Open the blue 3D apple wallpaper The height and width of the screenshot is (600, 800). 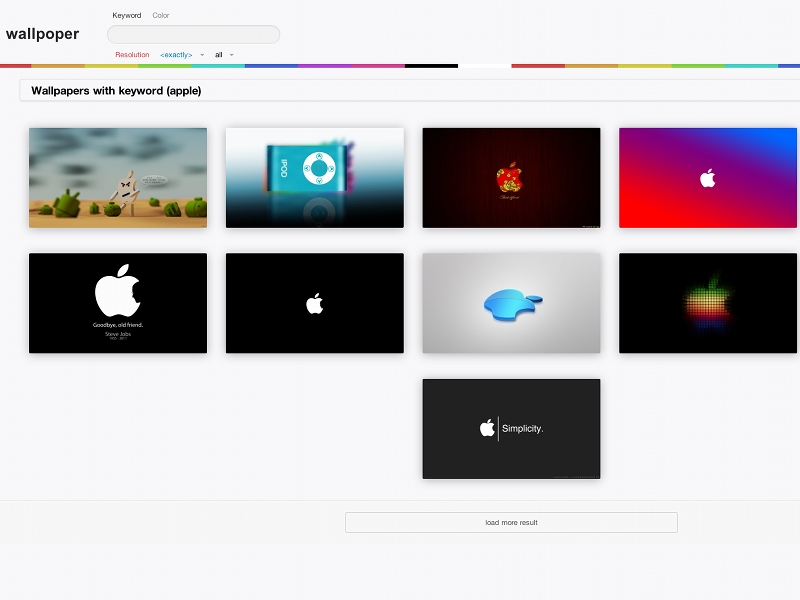coord(511,303)
